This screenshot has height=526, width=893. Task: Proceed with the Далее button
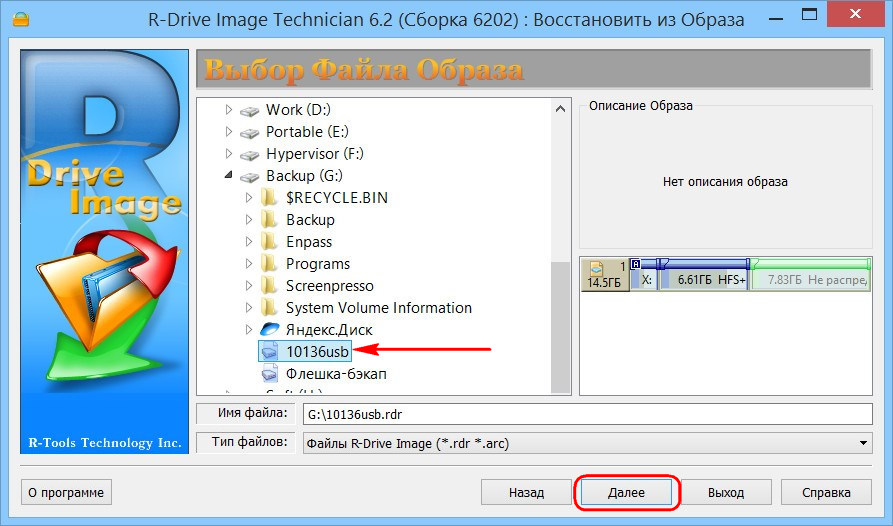(626, 492)
